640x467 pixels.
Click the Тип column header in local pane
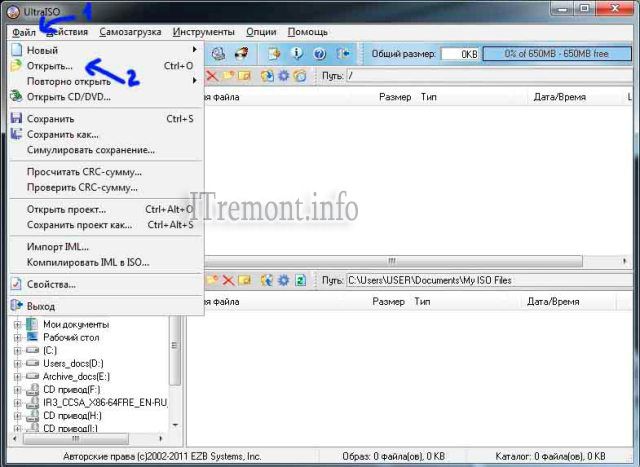[422, 302]
